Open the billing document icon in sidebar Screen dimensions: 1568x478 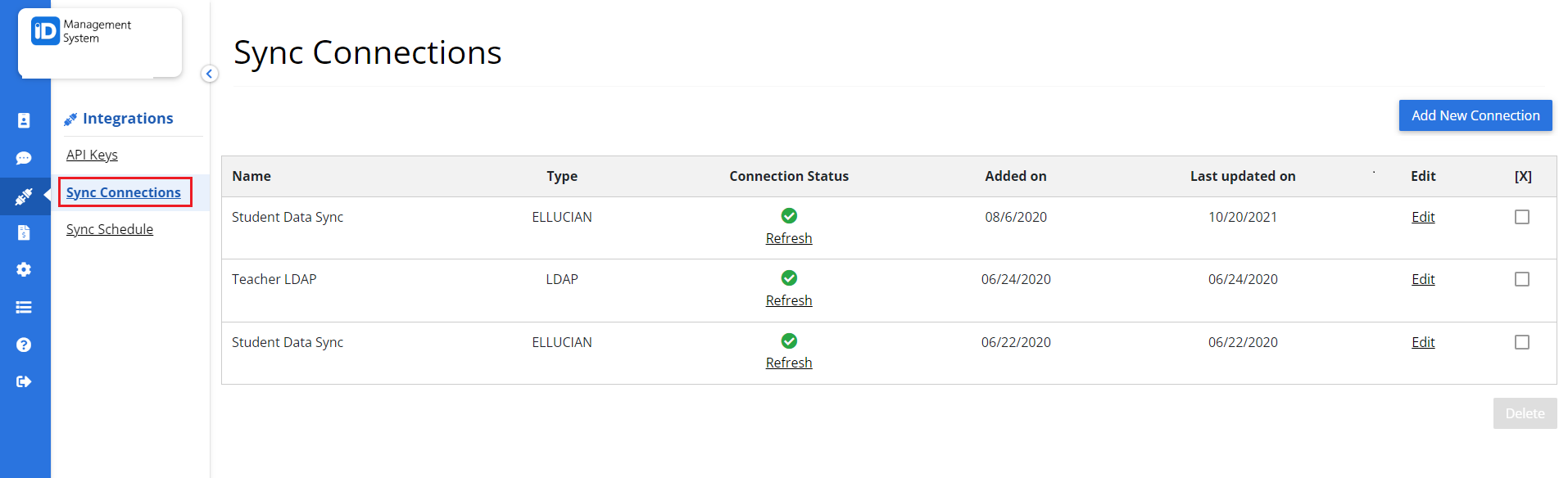(x=25, y=232)
